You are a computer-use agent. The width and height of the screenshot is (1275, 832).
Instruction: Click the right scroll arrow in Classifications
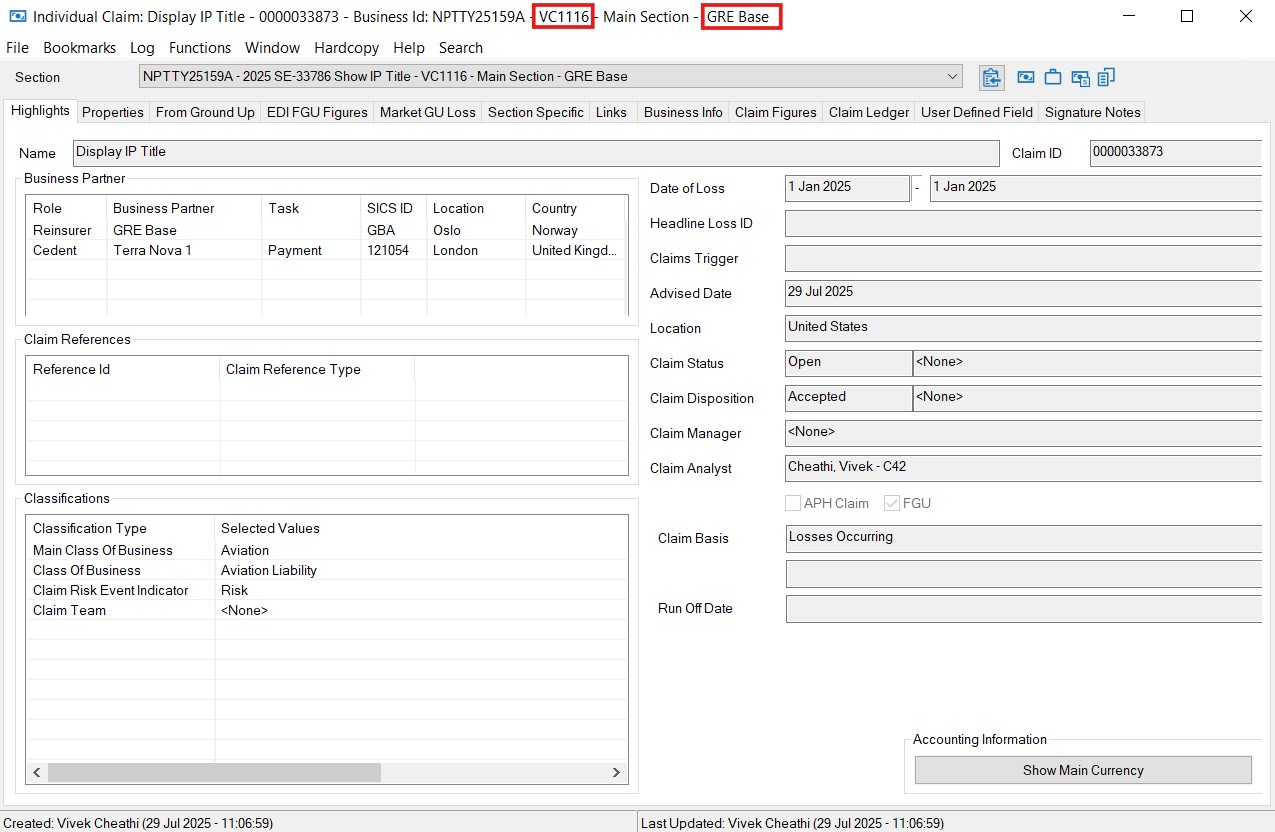point(617,772)
